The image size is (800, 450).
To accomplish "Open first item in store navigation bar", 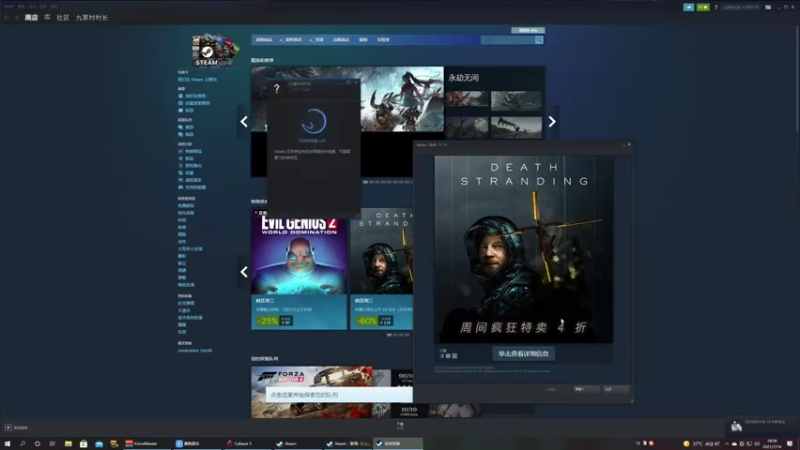I will [264, 40].
